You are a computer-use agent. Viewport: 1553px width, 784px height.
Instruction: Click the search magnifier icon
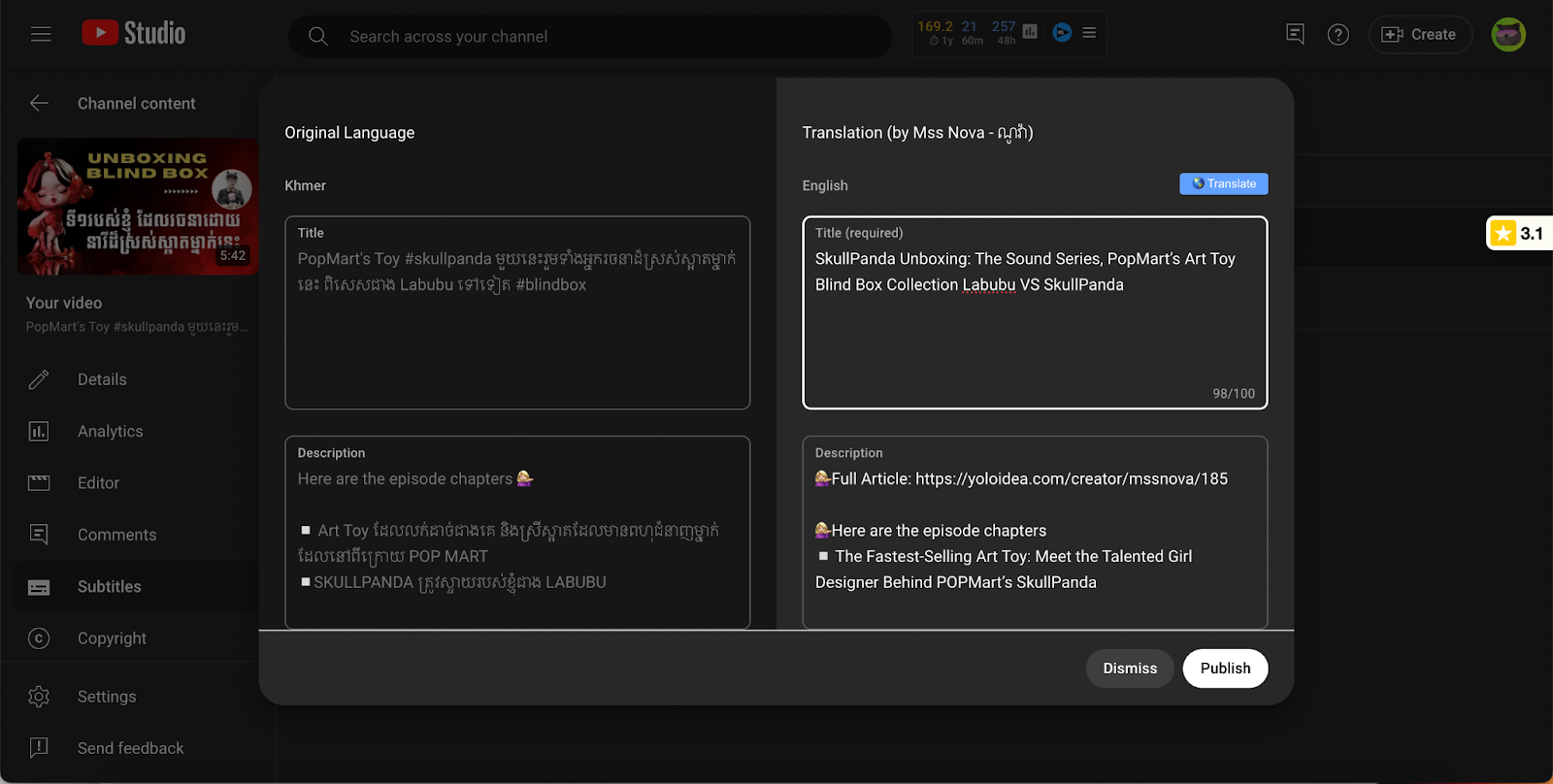coord(317,37)
